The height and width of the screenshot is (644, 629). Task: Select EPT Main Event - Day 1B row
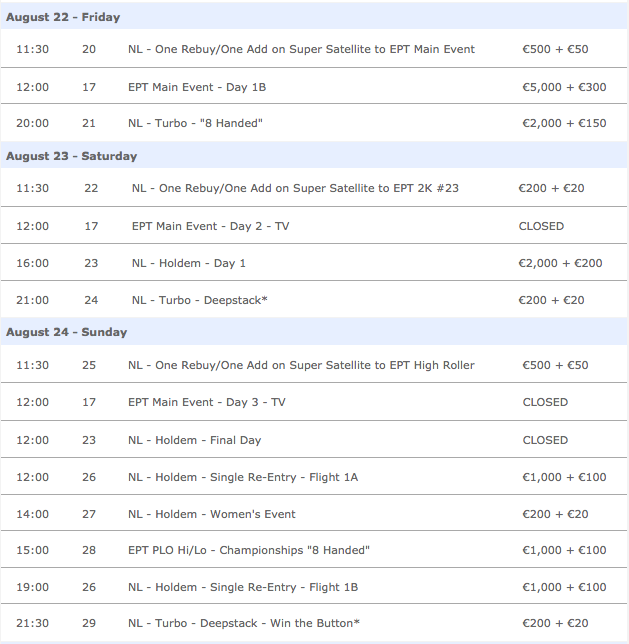(x=197, y=87)
